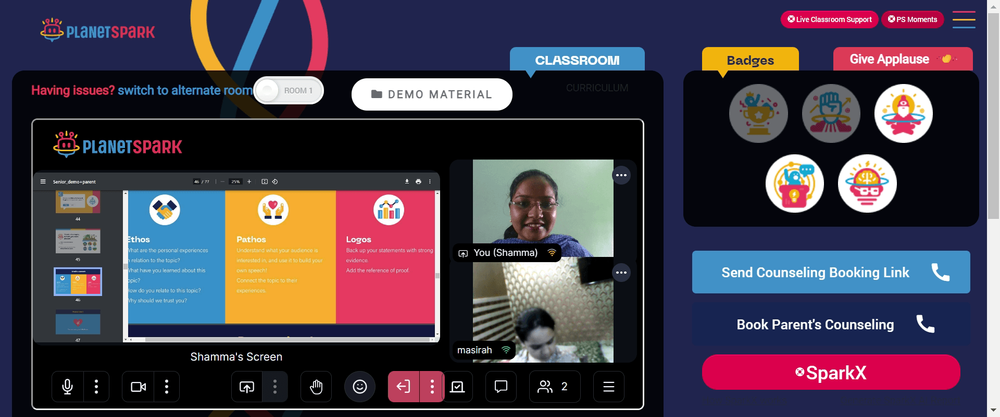Screen dimensions: 1000x417
Task: Open options menu on Shamma's video tile
Action: coord(621,175)
